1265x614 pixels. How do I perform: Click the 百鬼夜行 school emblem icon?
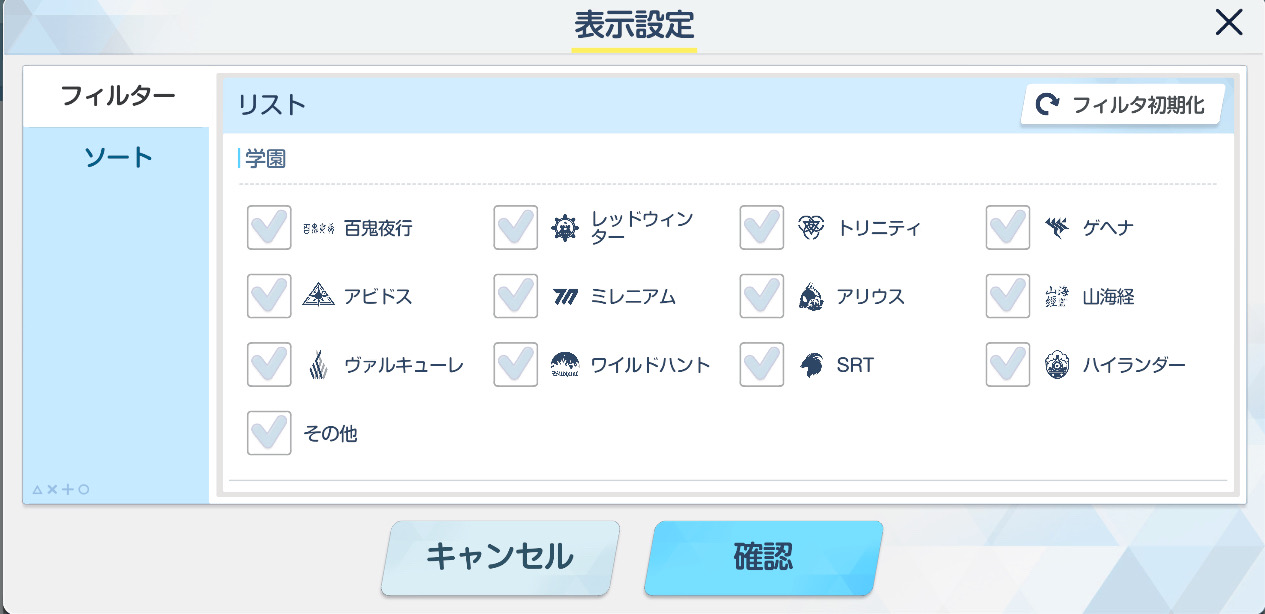319,229
